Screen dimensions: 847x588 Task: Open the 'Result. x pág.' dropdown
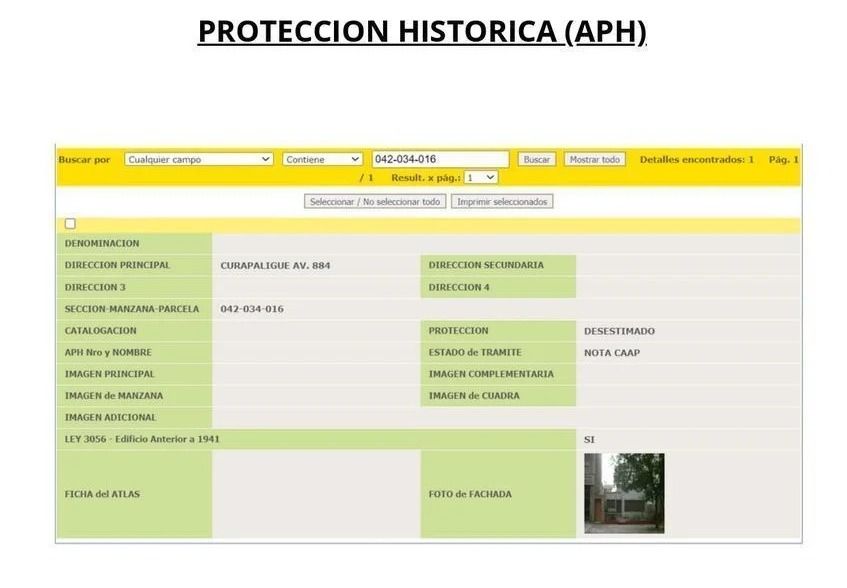pyautogui.click(x=480, y=177)
